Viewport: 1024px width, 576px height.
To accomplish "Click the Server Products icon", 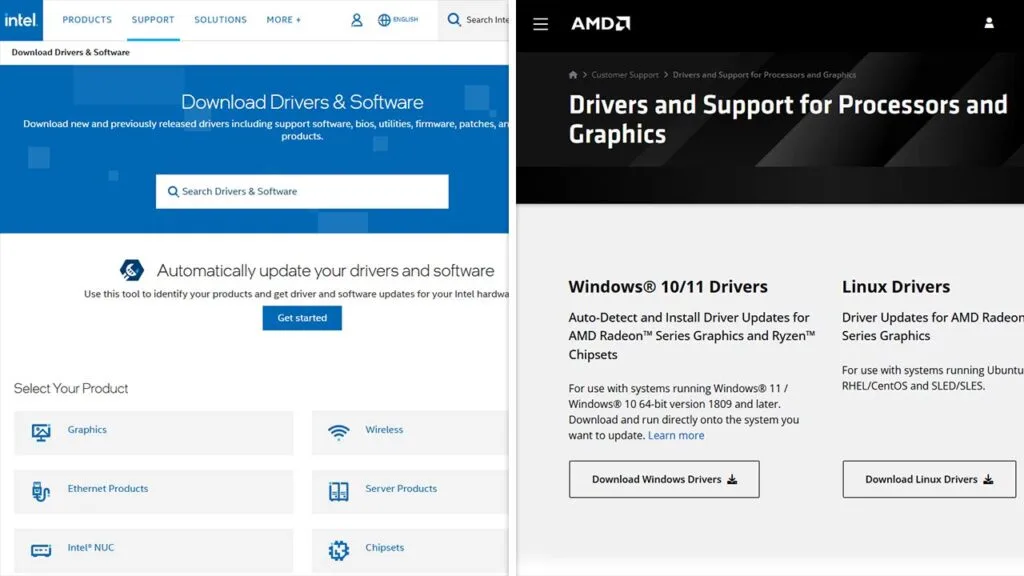I will pyautogui.click(x=338, y=491).
